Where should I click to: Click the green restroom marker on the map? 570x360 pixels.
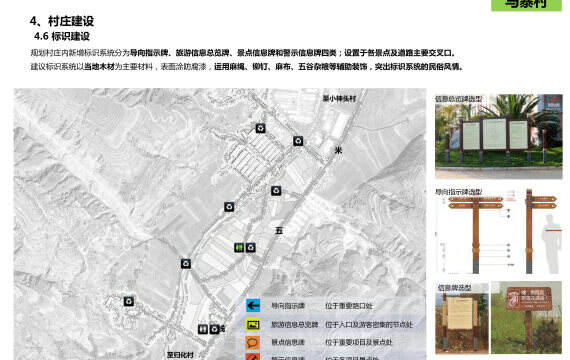coord(239,248)
